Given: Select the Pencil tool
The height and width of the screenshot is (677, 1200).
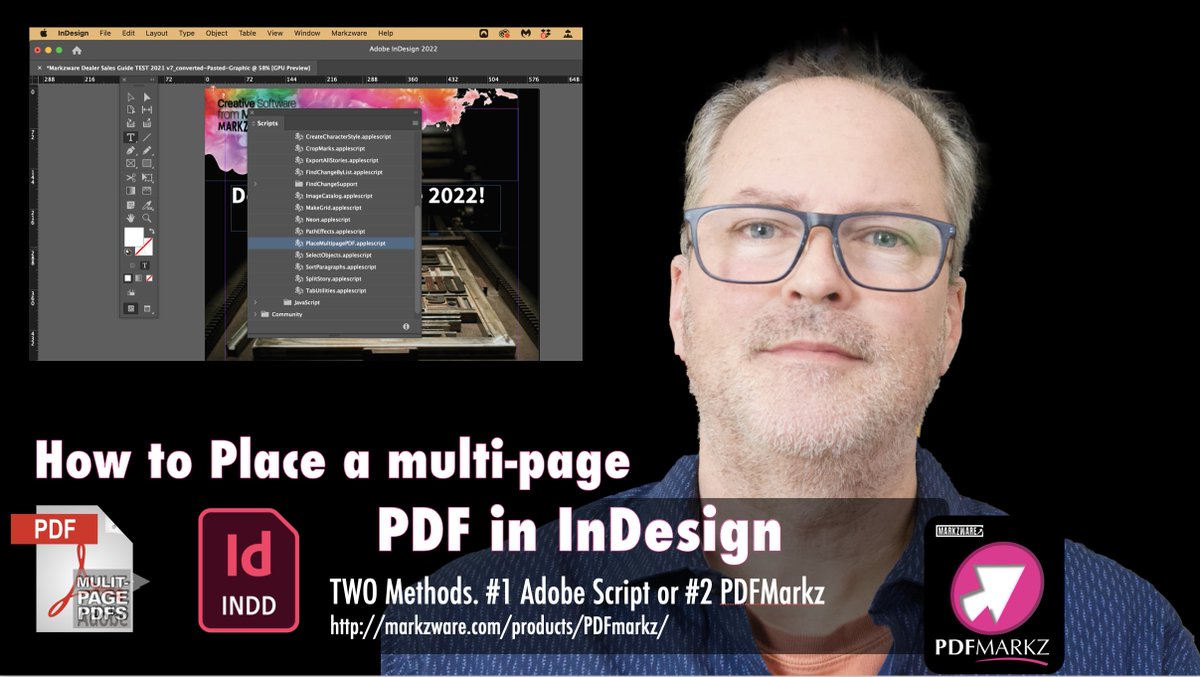Looking at the screenshot, I should click(x=147, y=150).
